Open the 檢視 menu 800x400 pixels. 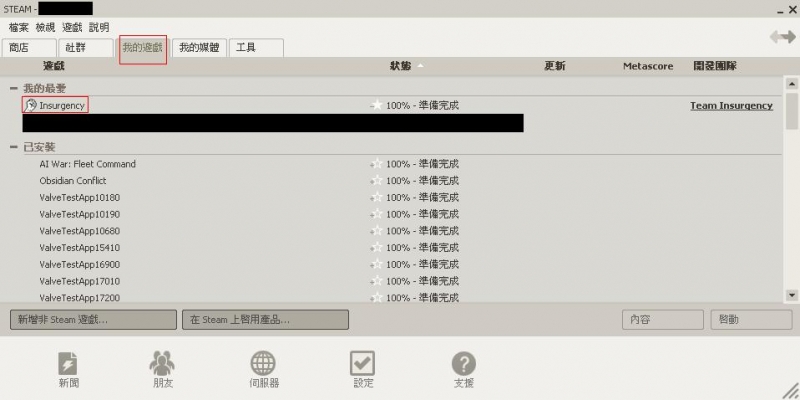tap(45, 28)
